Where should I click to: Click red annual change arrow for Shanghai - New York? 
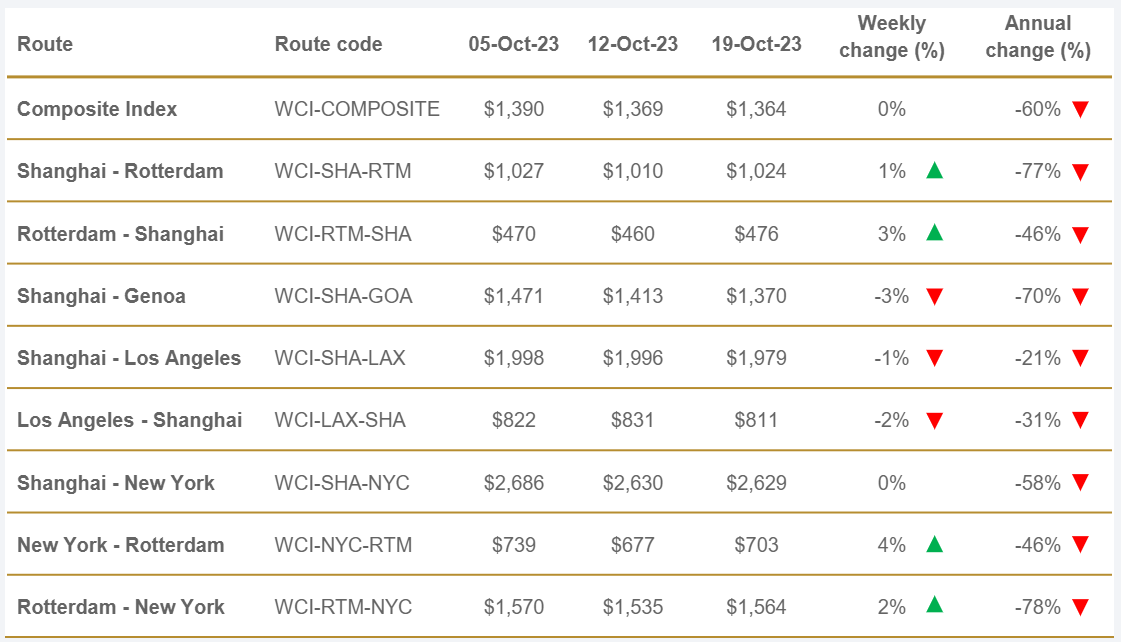tap(1079, 483)
